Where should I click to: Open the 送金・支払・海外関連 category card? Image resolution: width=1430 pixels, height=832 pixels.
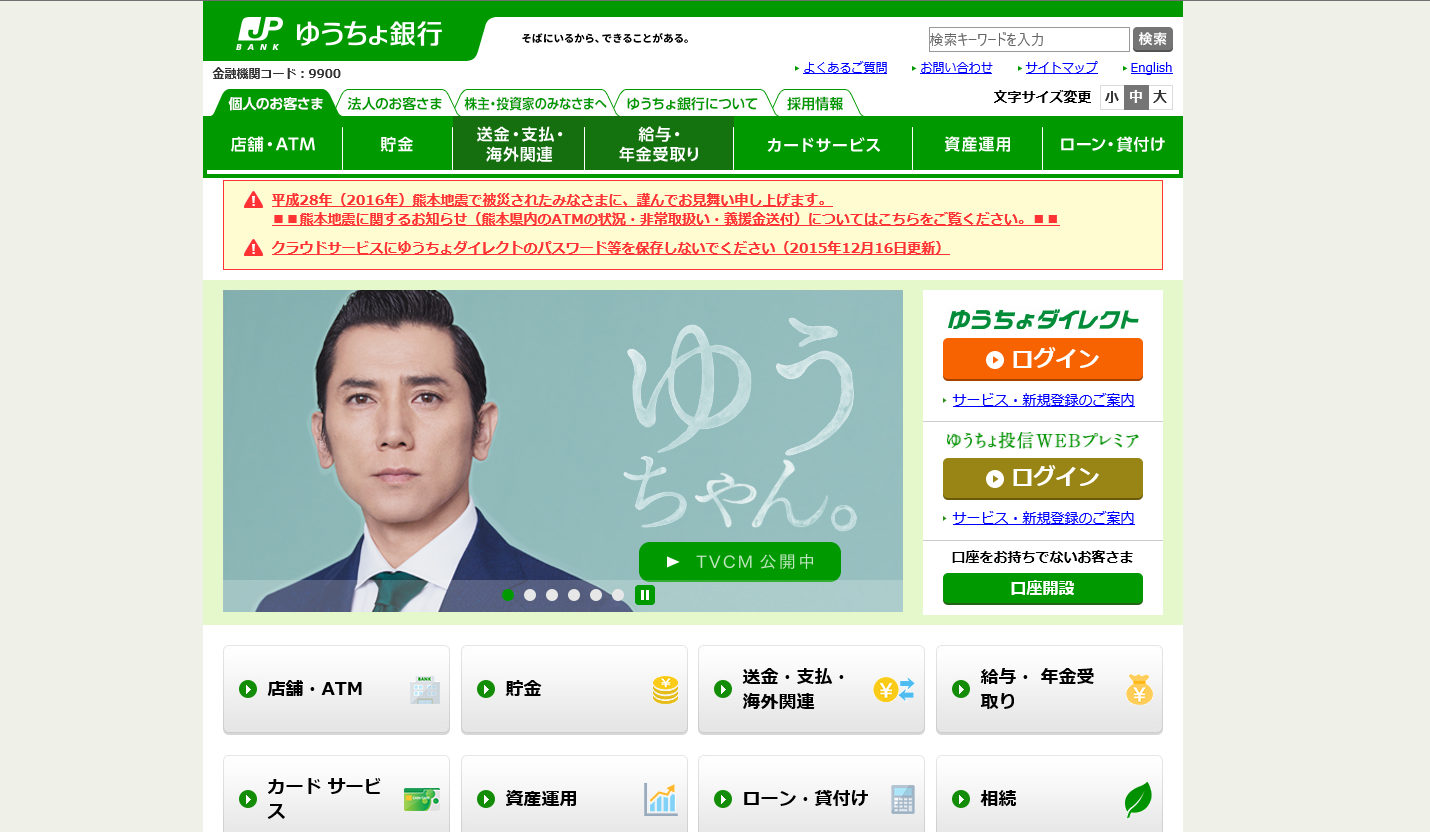[811, 689]
